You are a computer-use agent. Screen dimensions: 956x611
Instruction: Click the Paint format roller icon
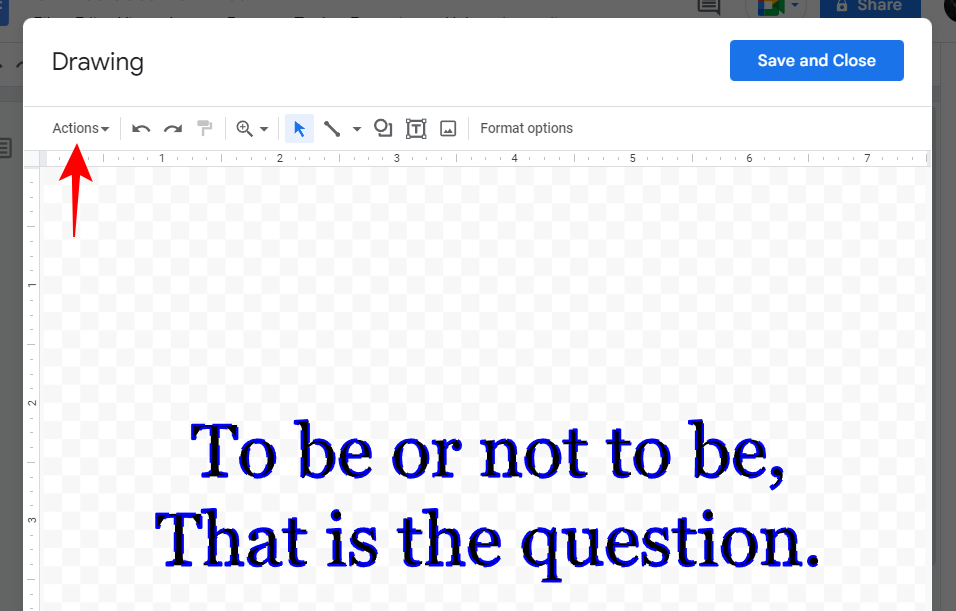tap(204, 128)
